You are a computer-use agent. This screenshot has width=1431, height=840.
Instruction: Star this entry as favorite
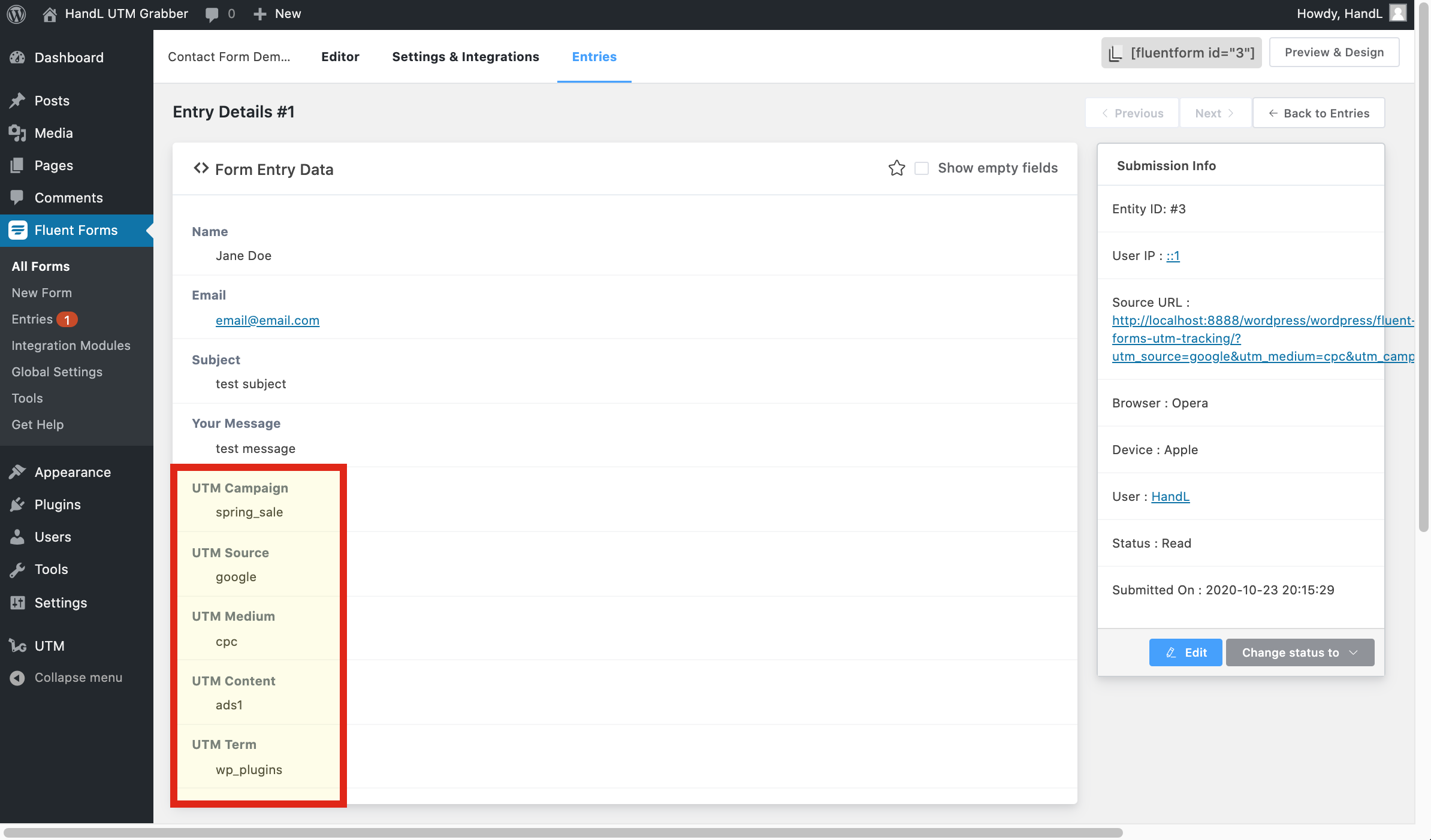click(x=896, y=168)
